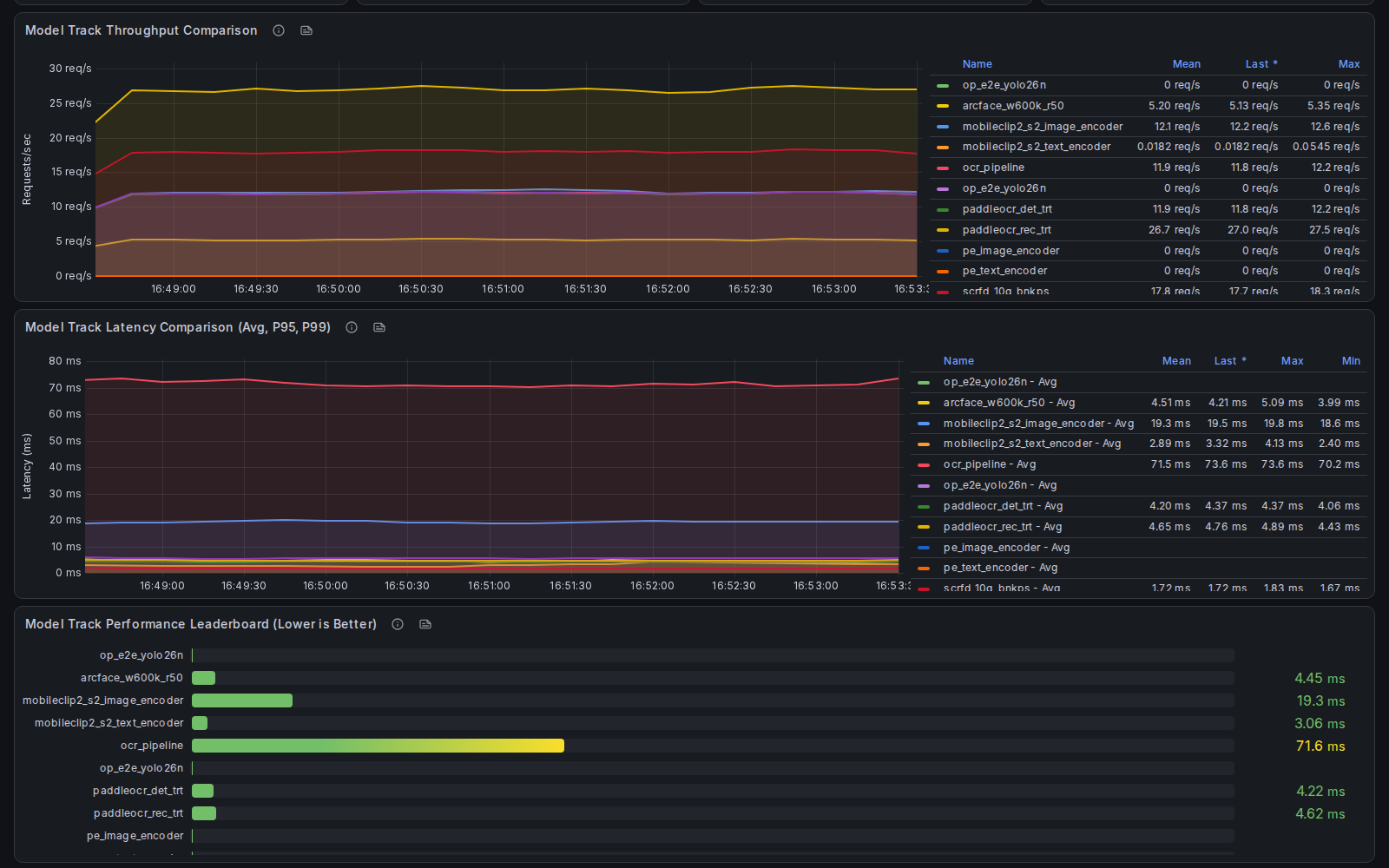Sort latency legend by Min column header
The height and width of the screenshot is (868, 1389).
pos(1351,361)
